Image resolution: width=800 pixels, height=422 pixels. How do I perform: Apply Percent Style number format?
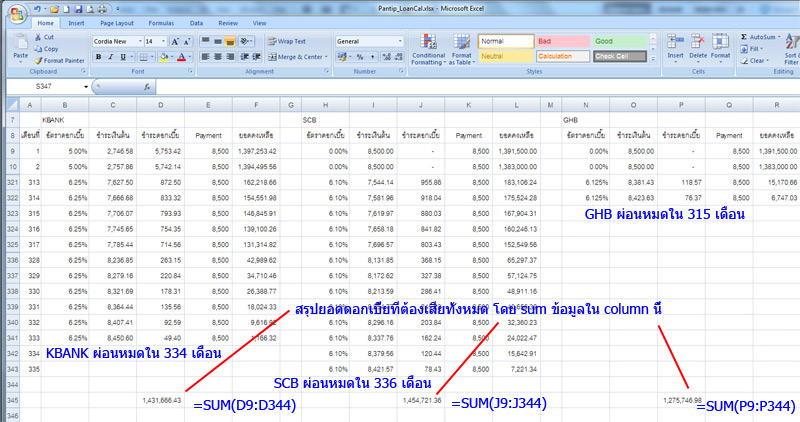click(x=360, y=57)
